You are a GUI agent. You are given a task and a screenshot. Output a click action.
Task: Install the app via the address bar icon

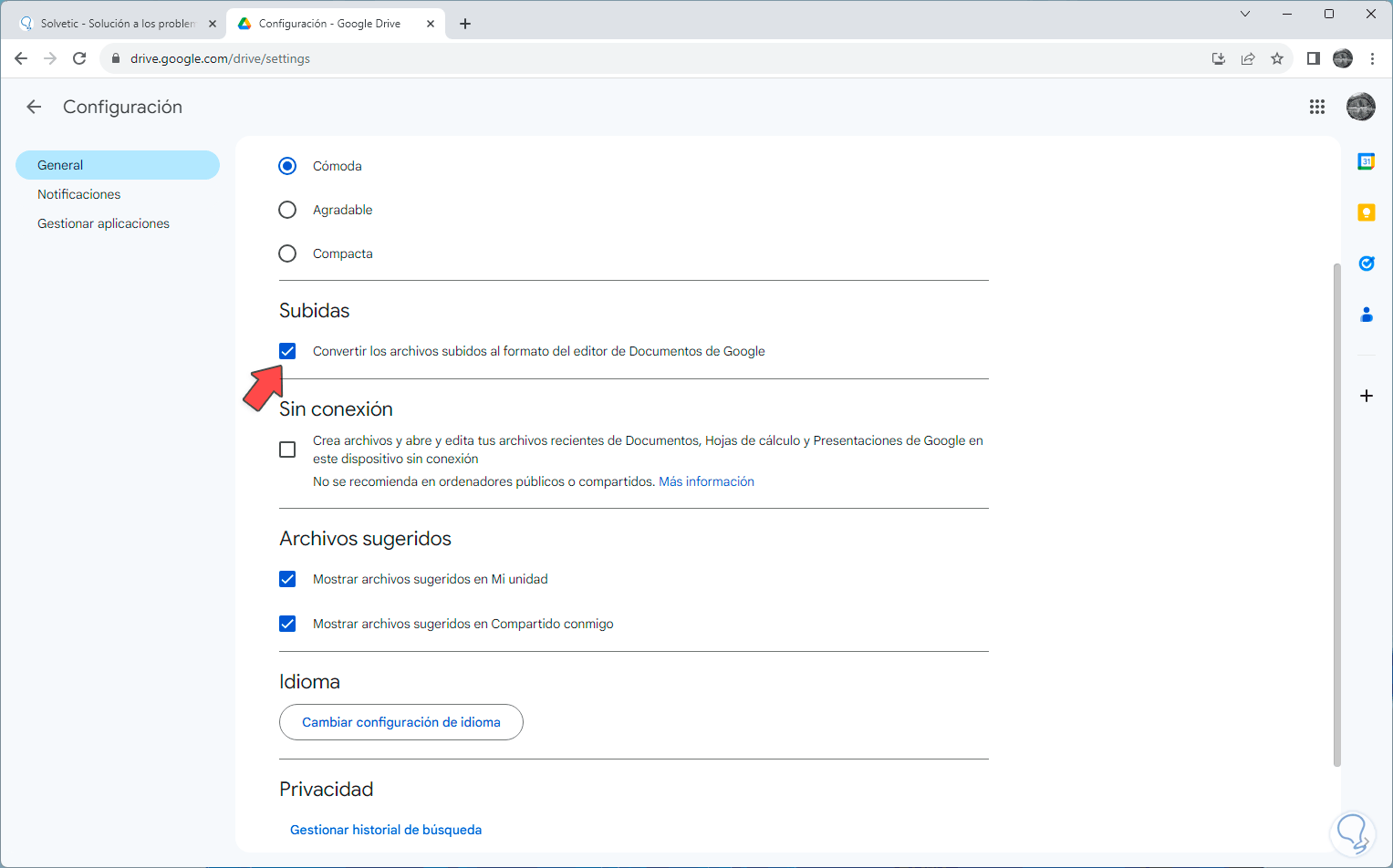(1218, 58)
